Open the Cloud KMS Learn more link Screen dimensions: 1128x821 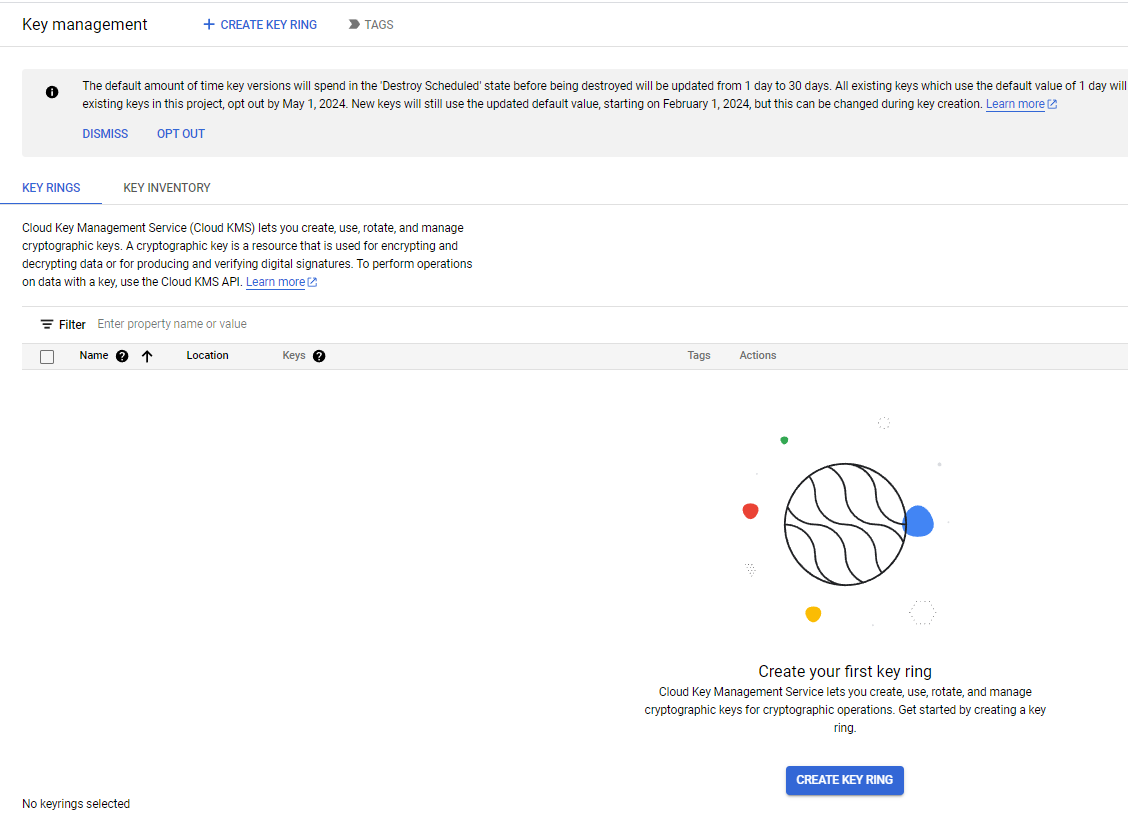click(x=276, y=282)
